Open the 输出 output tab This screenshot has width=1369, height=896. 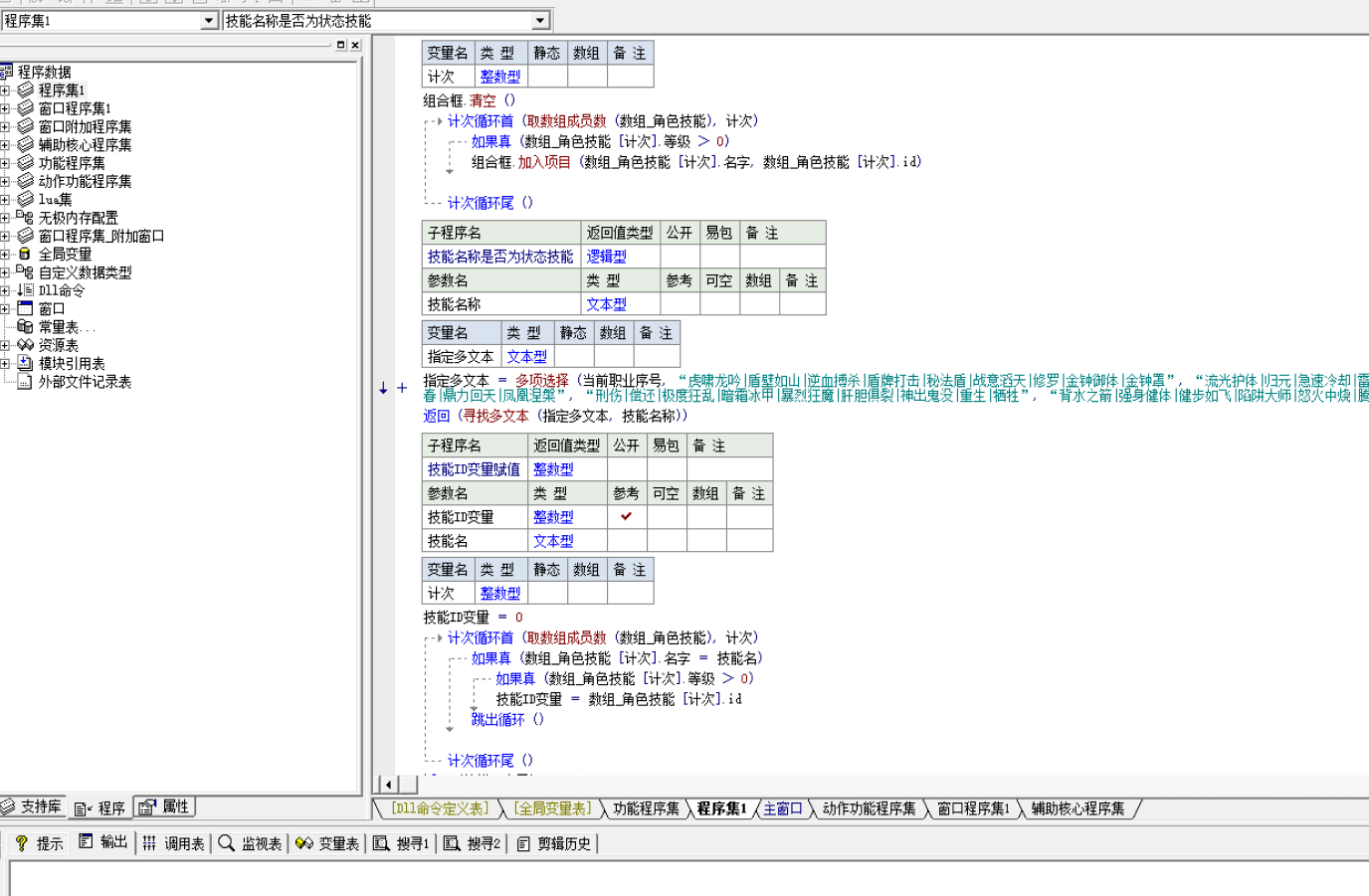[x=103, y=842]
